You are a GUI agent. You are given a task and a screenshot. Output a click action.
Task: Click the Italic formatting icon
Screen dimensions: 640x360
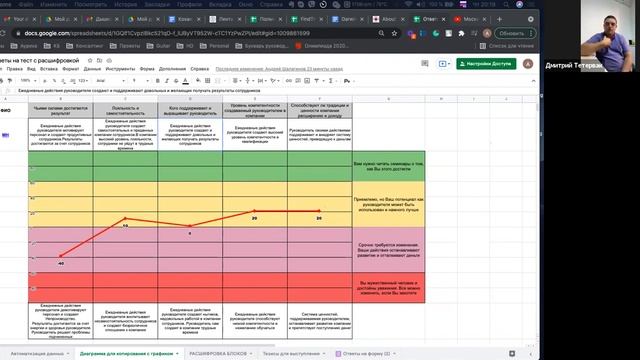coord(167,81)
